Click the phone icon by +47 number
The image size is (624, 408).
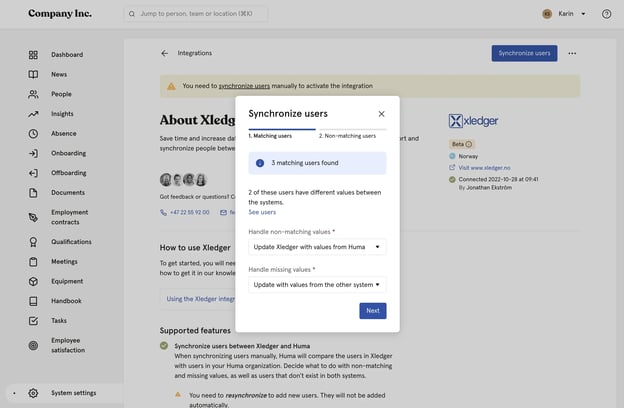[164, 213]
